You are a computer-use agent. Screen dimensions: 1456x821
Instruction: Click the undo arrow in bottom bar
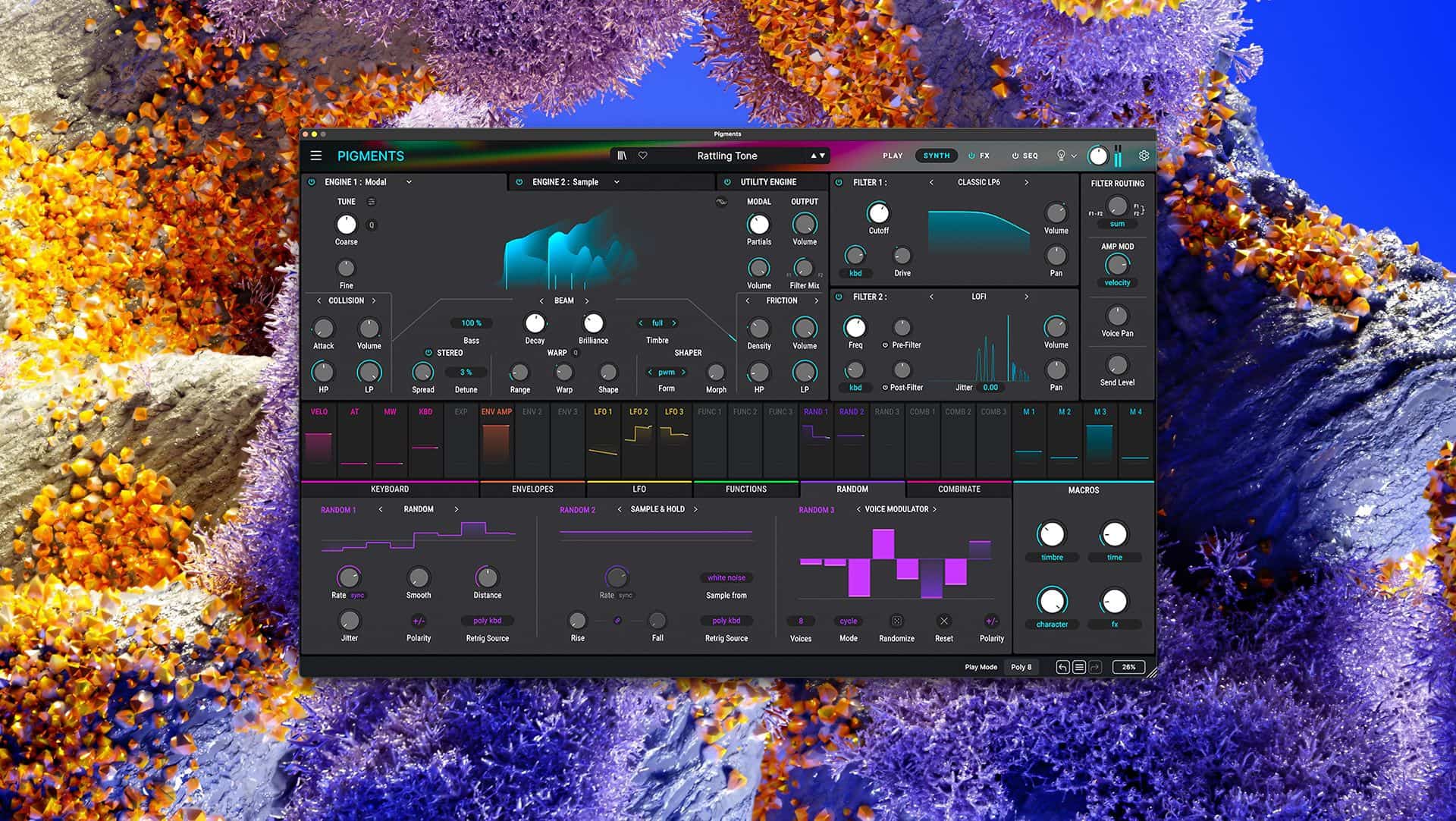pyautogui.click(x=1062, y=667)
